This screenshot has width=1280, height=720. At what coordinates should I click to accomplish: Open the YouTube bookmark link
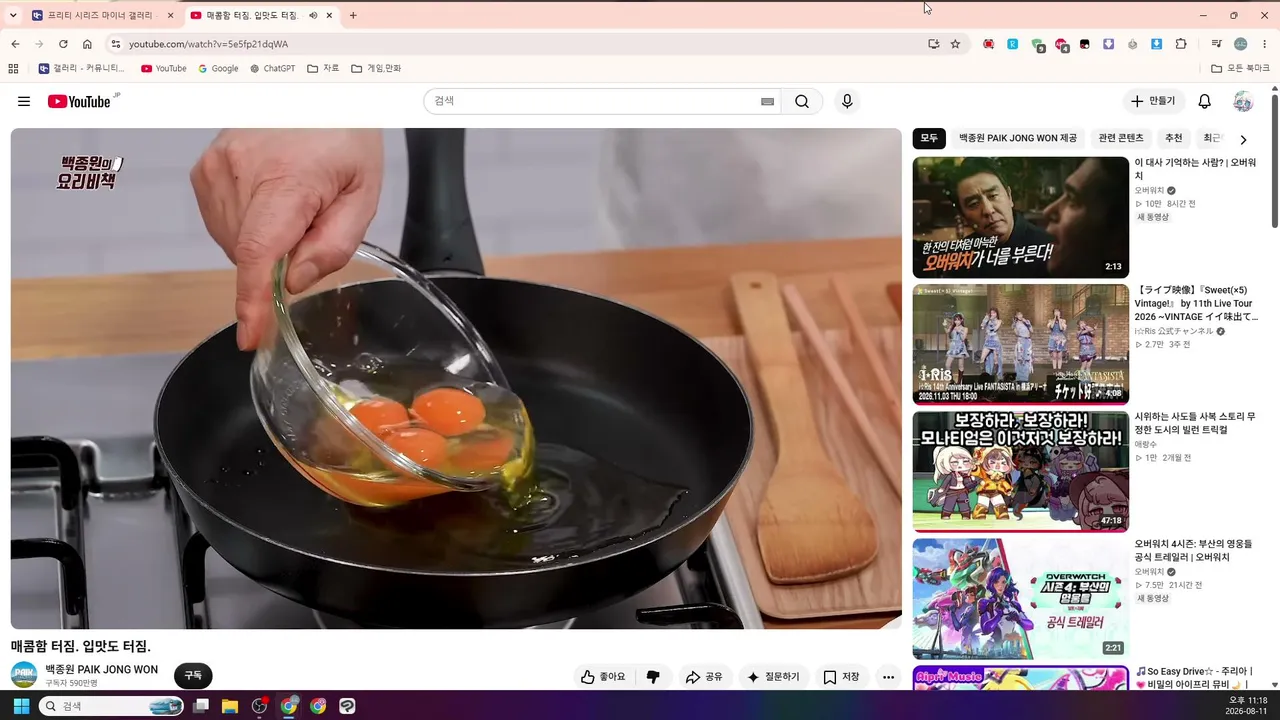tap(164, 68)
